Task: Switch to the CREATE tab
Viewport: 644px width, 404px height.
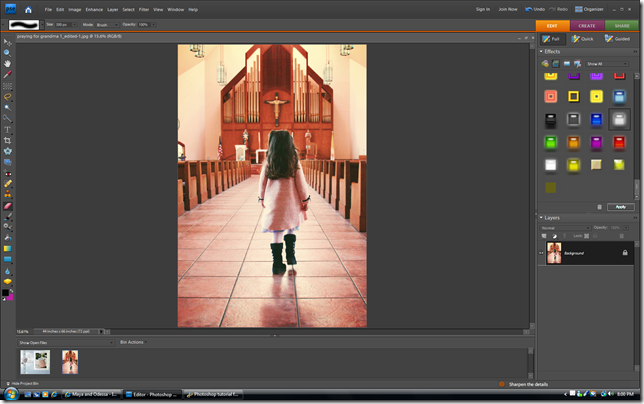Action: (x=587, y=25)
